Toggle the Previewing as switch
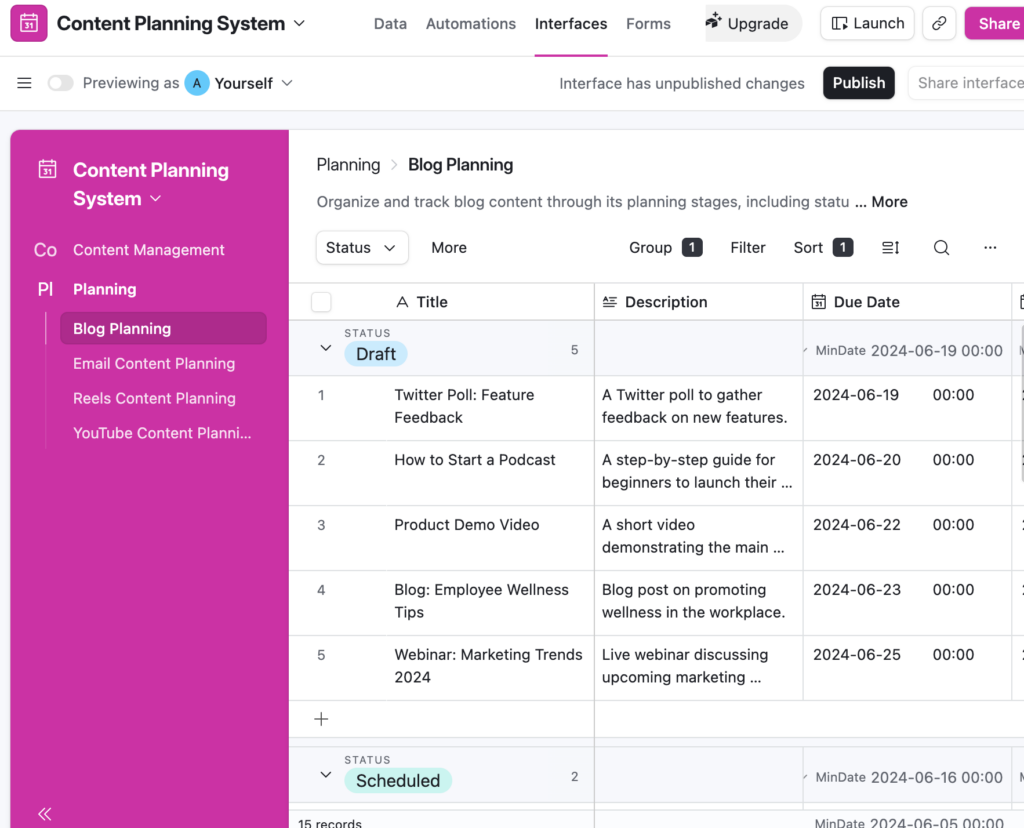 pos(61,83)
